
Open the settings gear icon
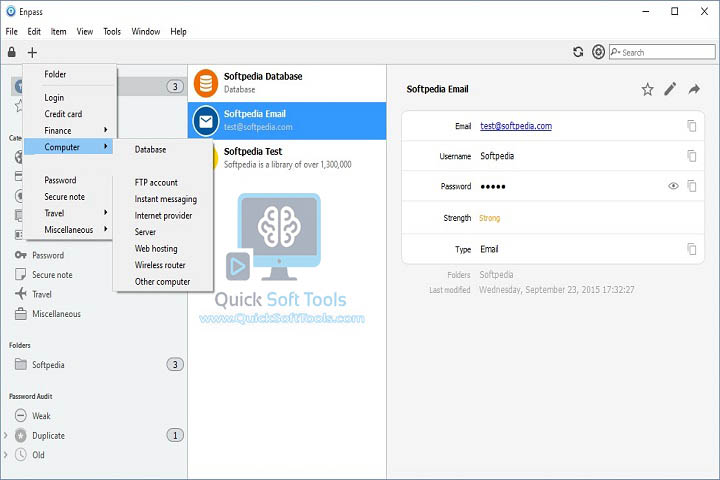pyautogui.click(x=598, y=52)
